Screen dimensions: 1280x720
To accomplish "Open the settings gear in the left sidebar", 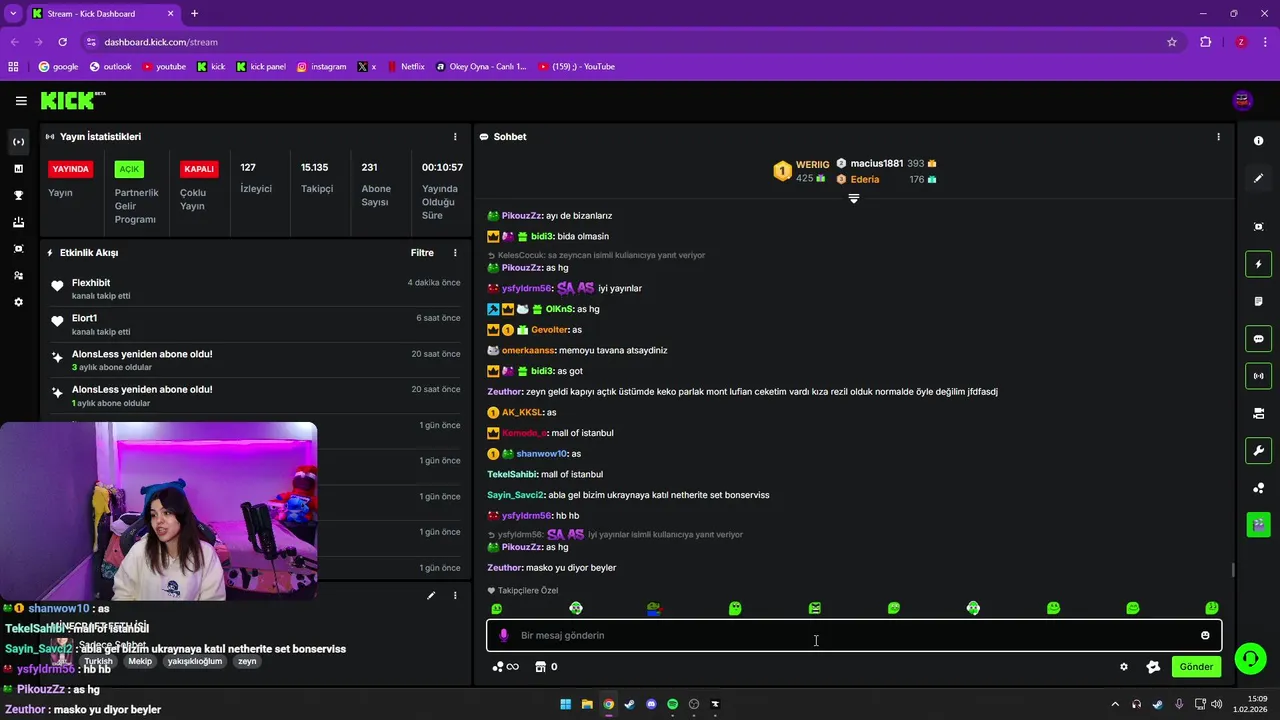I will 18,302.
